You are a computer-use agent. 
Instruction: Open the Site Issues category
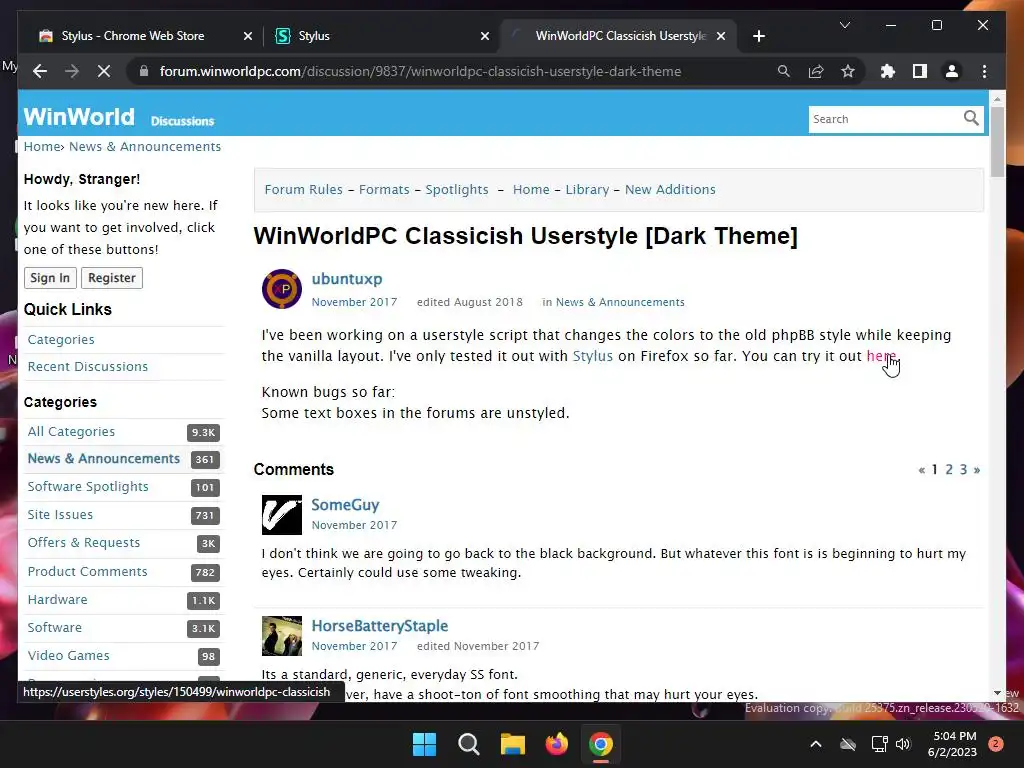(60, 515)
